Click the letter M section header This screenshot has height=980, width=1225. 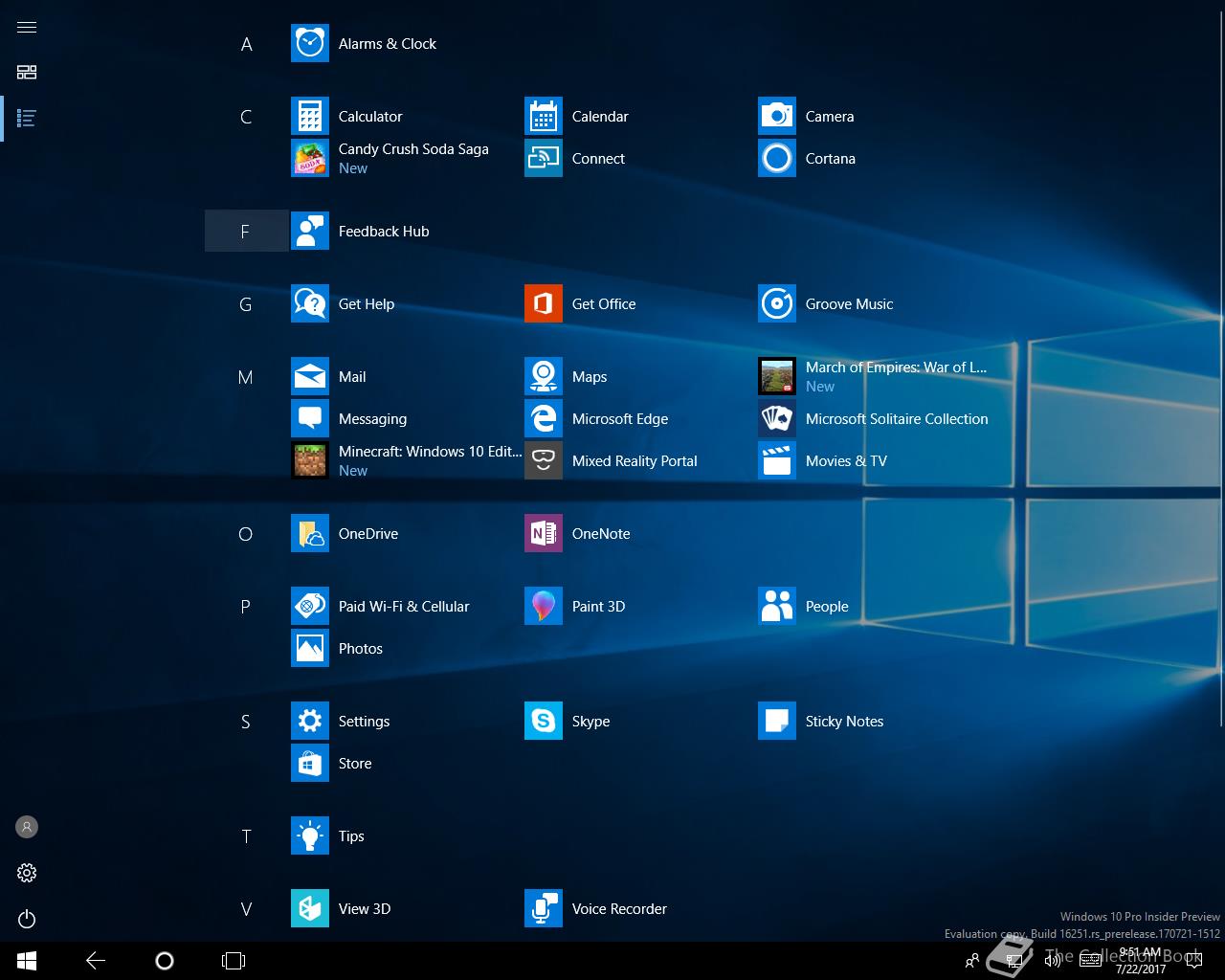coord(246,377)
